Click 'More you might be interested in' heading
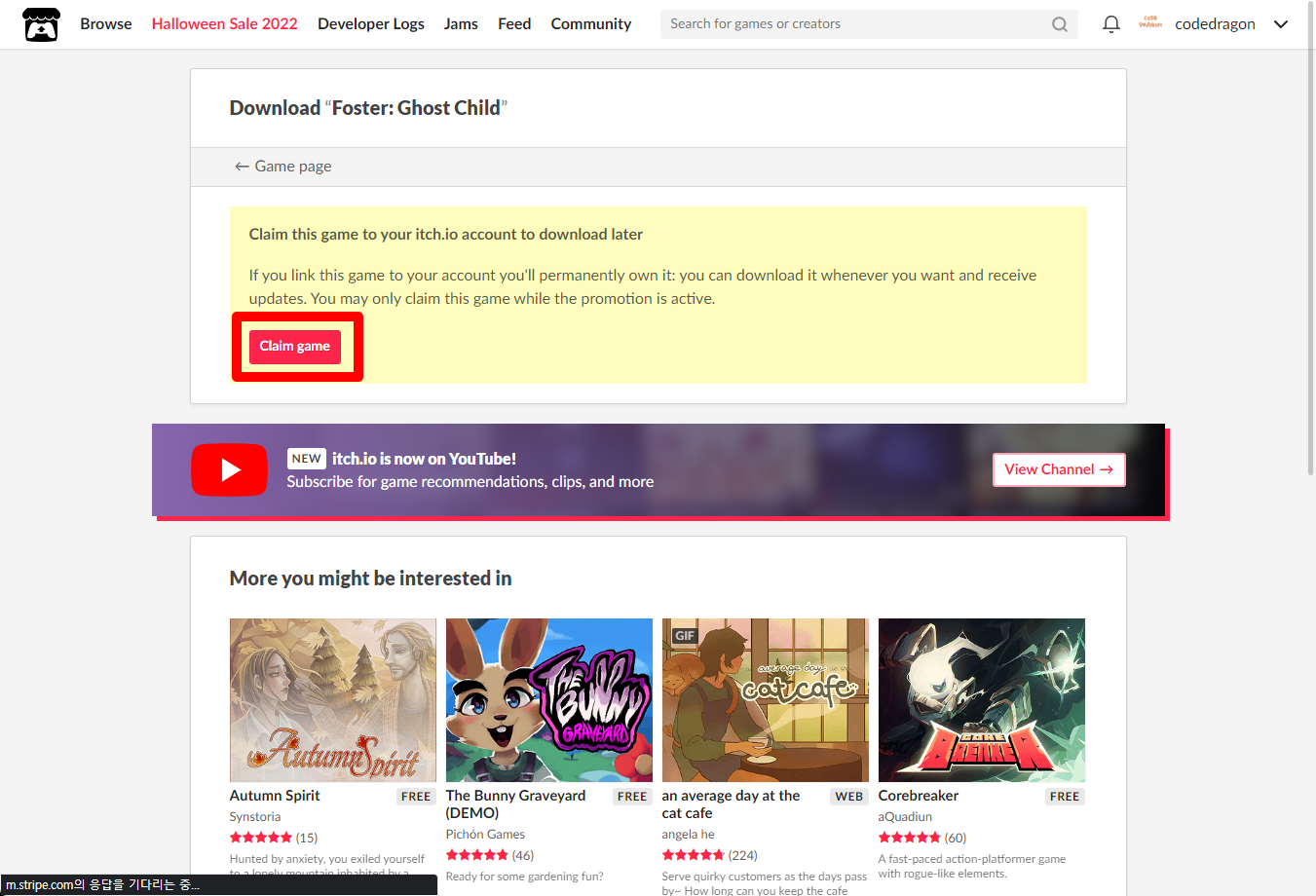 pyautogui.click(x=370, y=579)
